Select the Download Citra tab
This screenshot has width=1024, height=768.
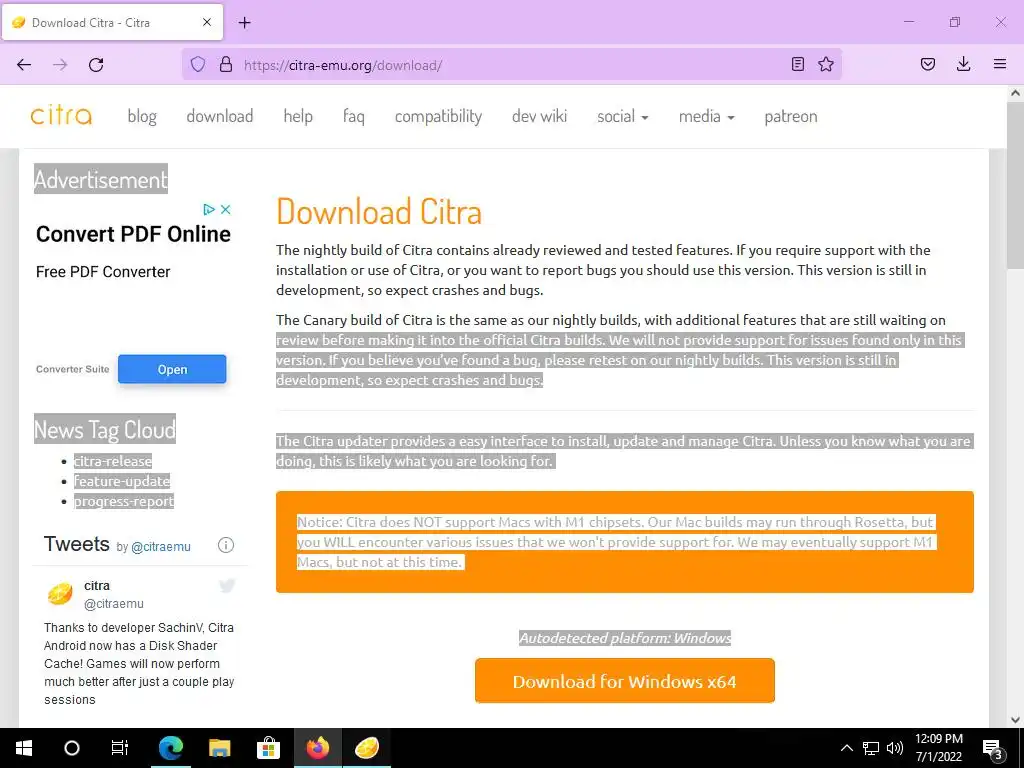[112, 22]
